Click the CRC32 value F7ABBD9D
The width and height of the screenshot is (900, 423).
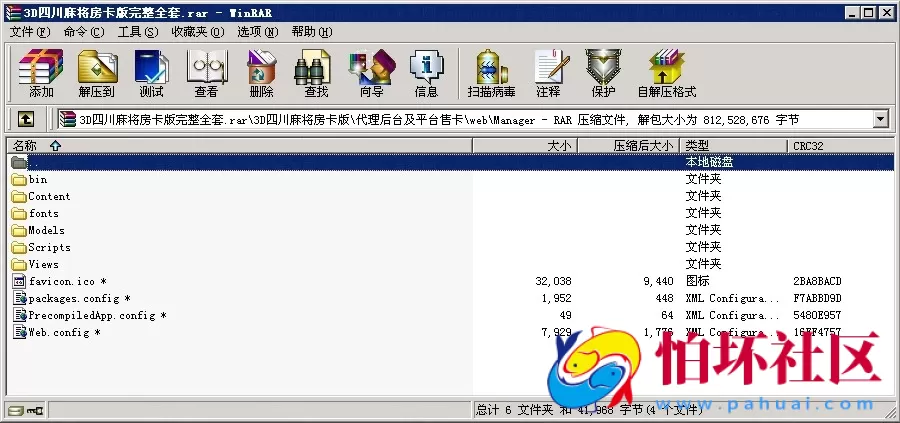pyautogui.click(x=817, y=298)
